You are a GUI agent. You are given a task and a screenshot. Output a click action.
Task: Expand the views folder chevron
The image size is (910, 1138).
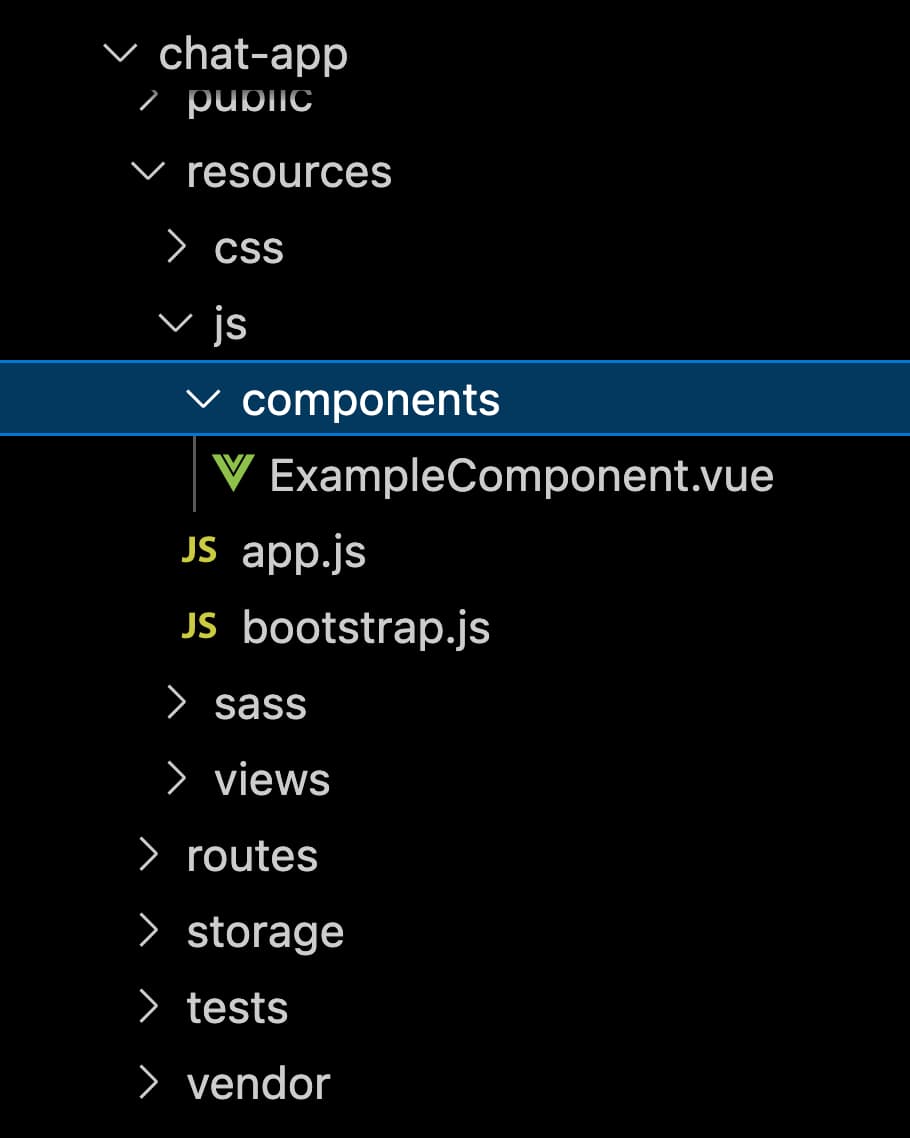[176, 778]
